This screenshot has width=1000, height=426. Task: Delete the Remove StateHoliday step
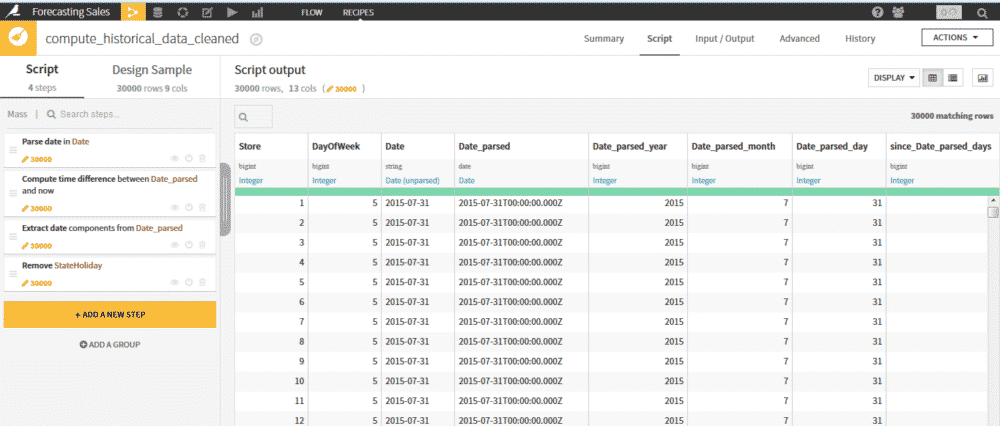point(202,283)
